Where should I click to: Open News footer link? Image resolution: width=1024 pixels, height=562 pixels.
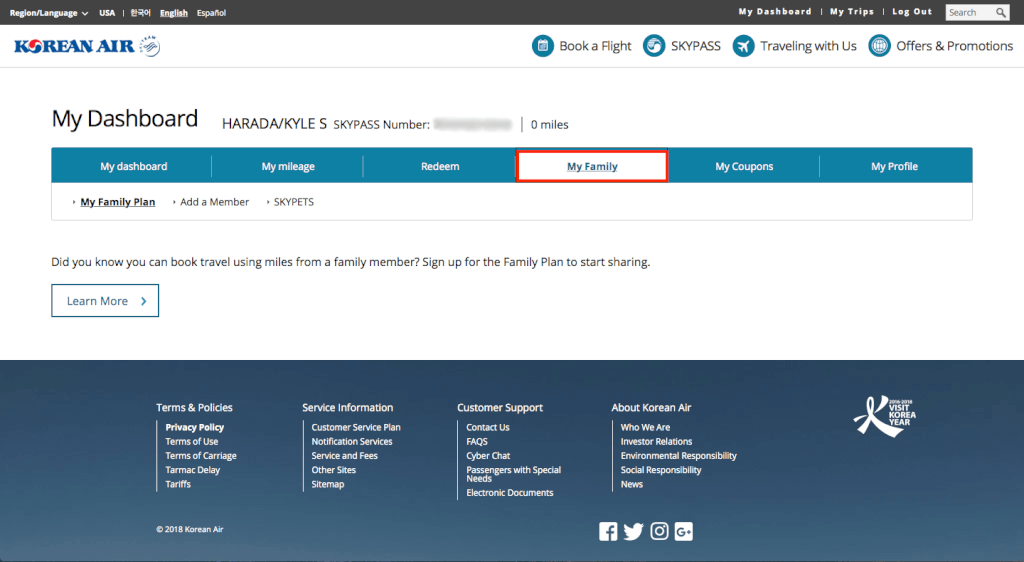pyautogui.click(x=632, y=484)
